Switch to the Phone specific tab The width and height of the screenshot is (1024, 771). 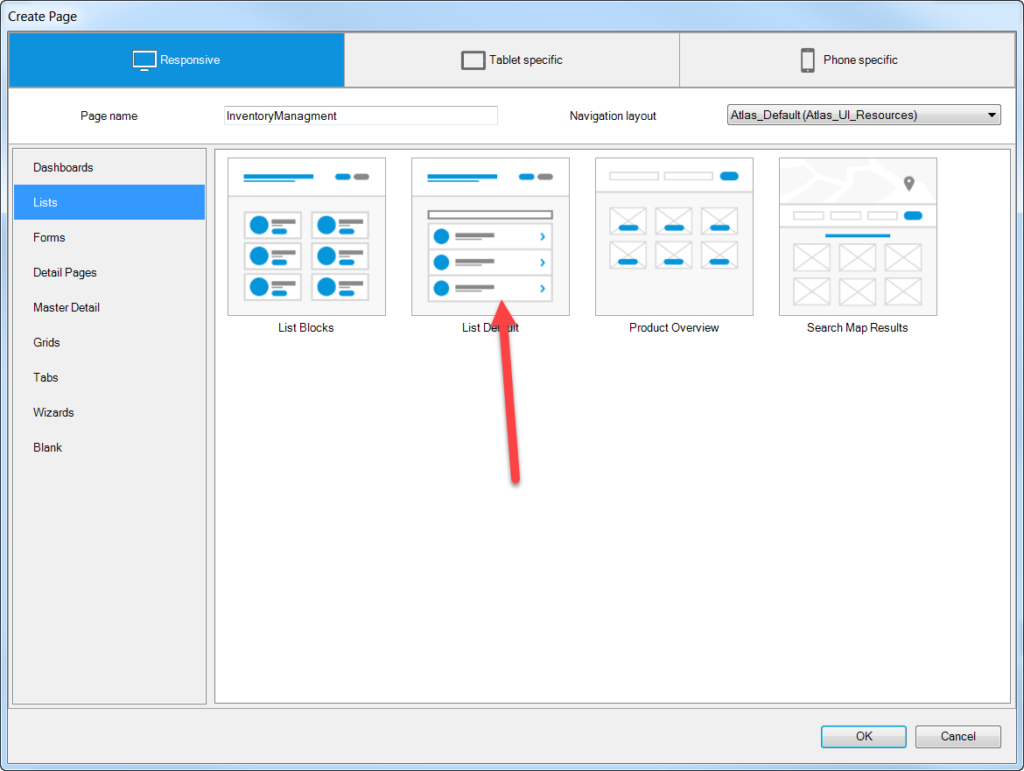point(847,60)
